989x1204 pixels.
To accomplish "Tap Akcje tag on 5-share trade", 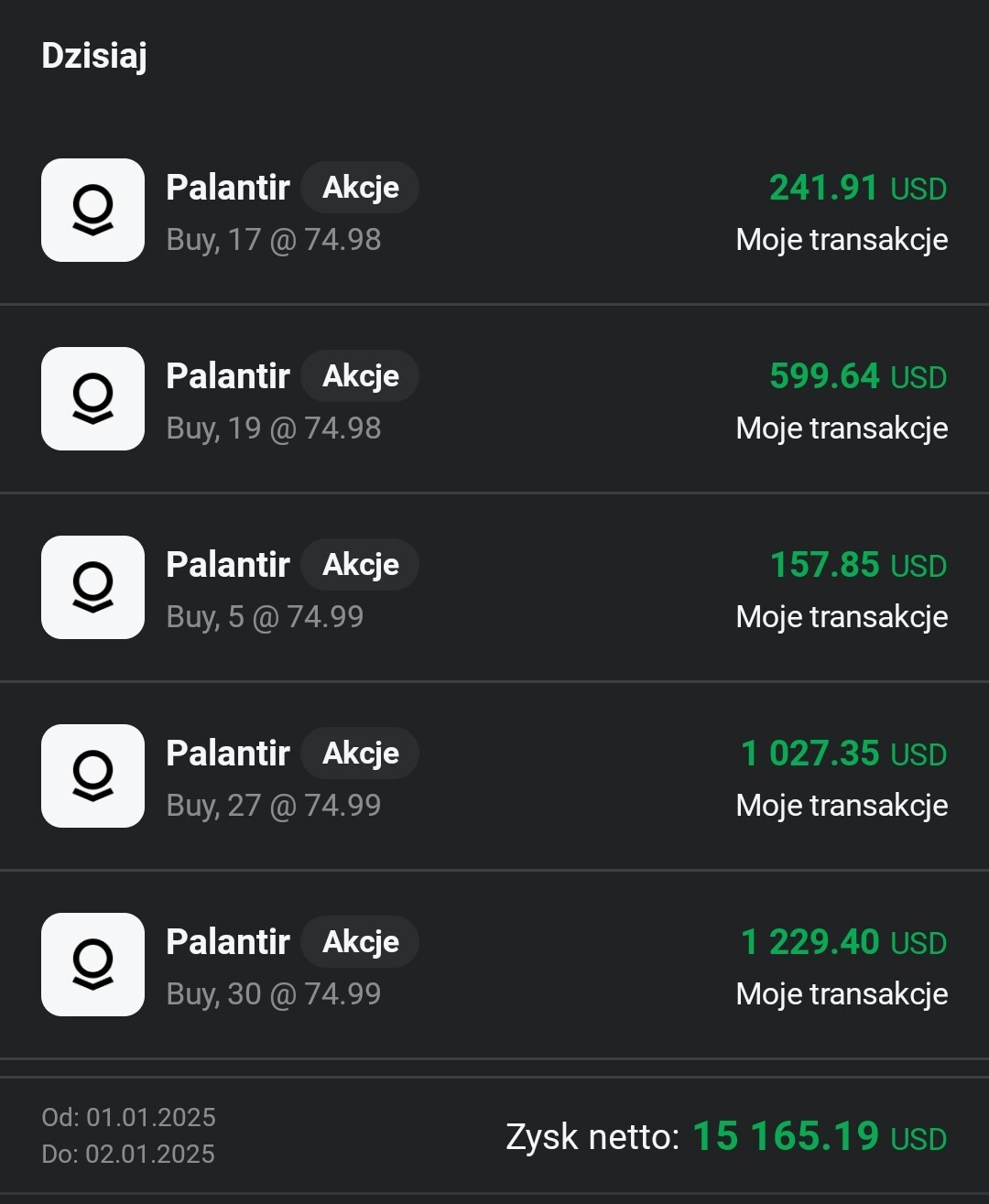I will (x=360, y=565).
